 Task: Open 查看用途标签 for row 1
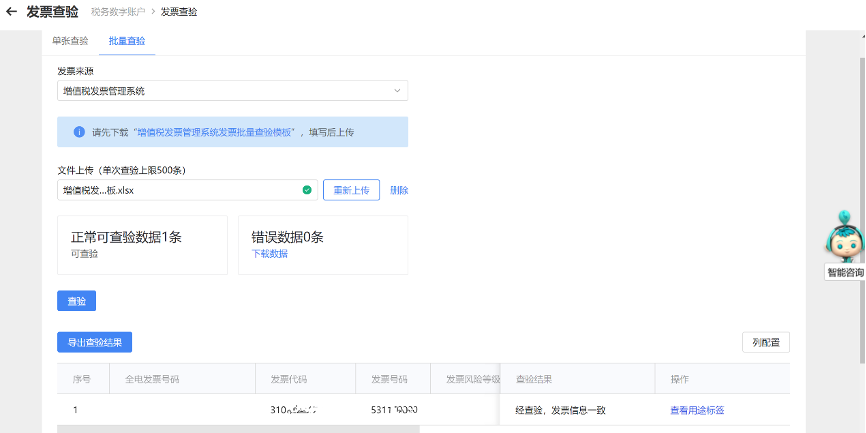[x=697, y=410]
